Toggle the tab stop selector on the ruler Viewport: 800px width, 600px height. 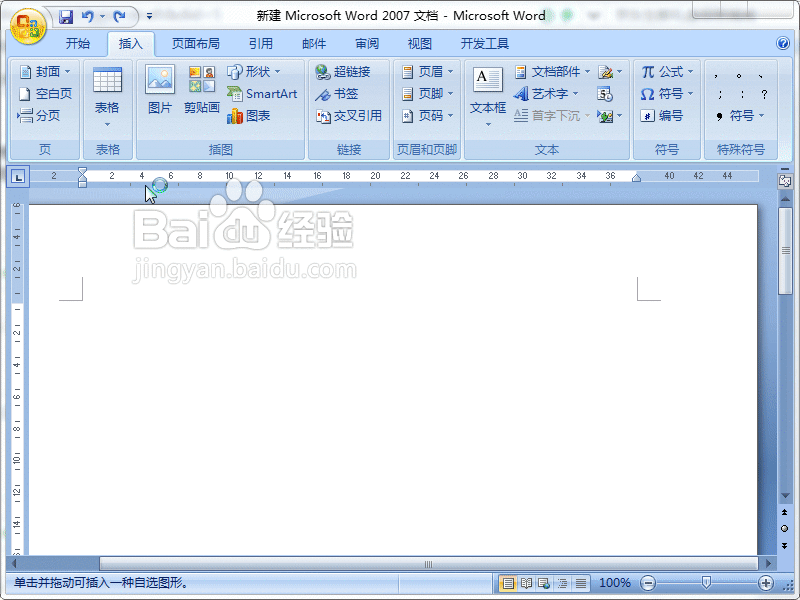[16, 177]
